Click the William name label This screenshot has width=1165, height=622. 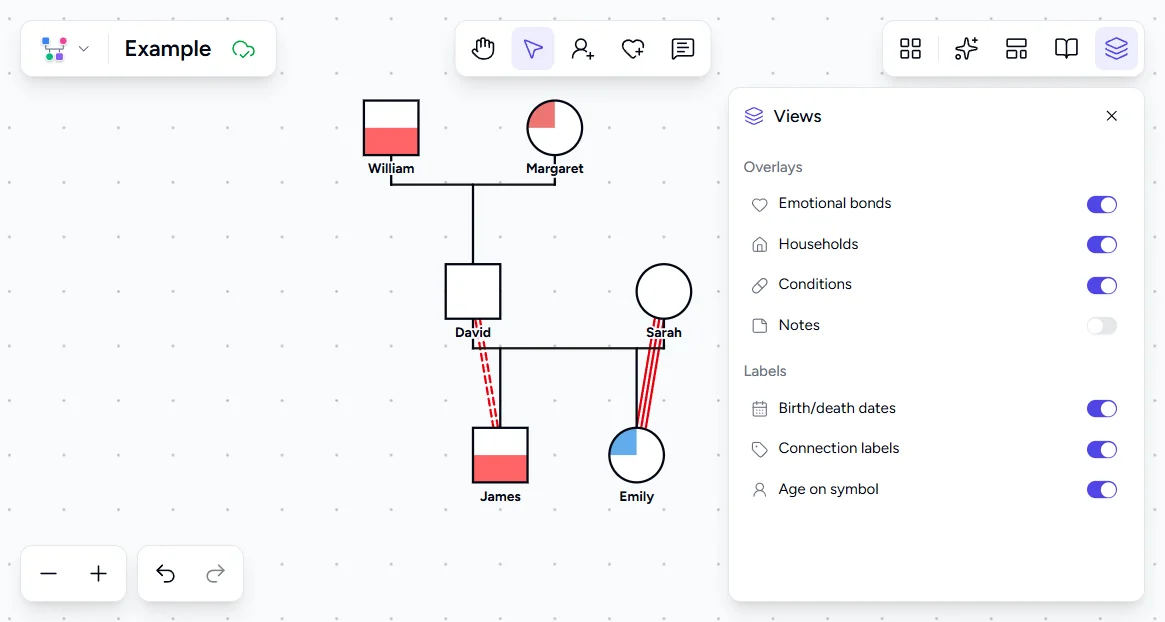point(391,169)
